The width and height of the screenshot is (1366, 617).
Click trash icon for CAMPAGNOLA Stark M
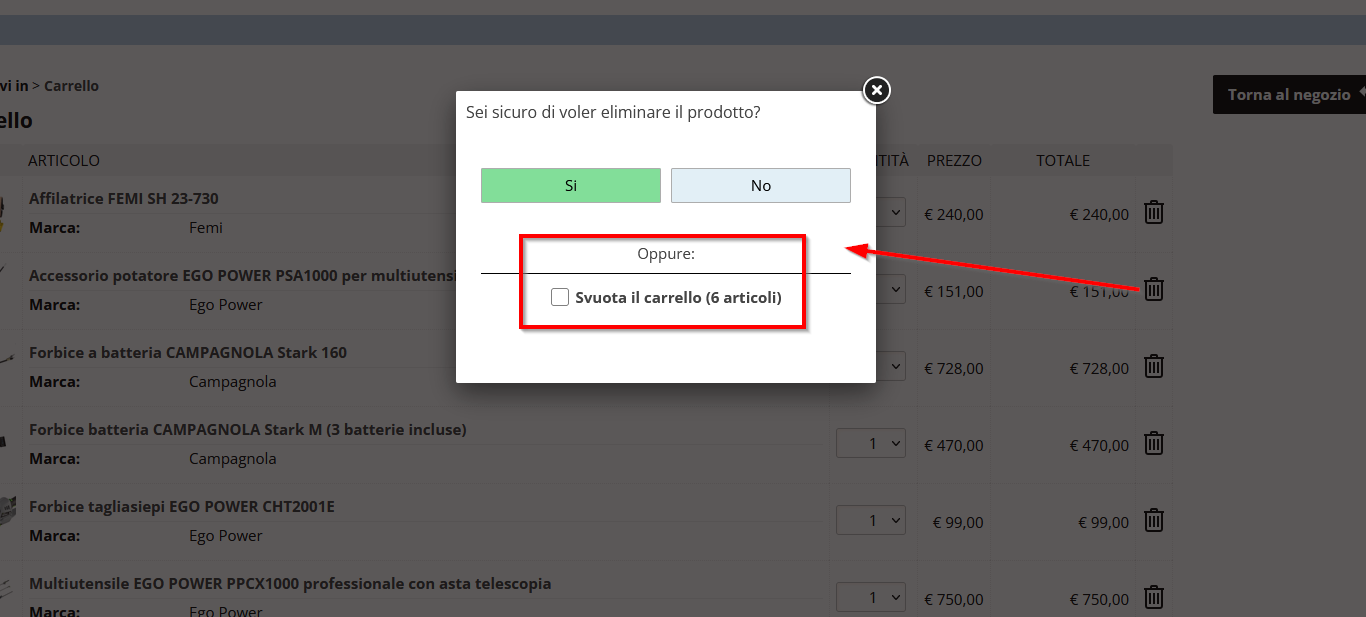[x=1154, y=443]
